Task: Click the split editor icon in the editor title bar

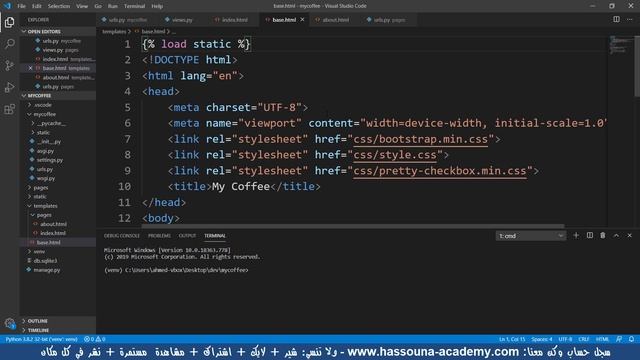Action: (x=616, y=20)
